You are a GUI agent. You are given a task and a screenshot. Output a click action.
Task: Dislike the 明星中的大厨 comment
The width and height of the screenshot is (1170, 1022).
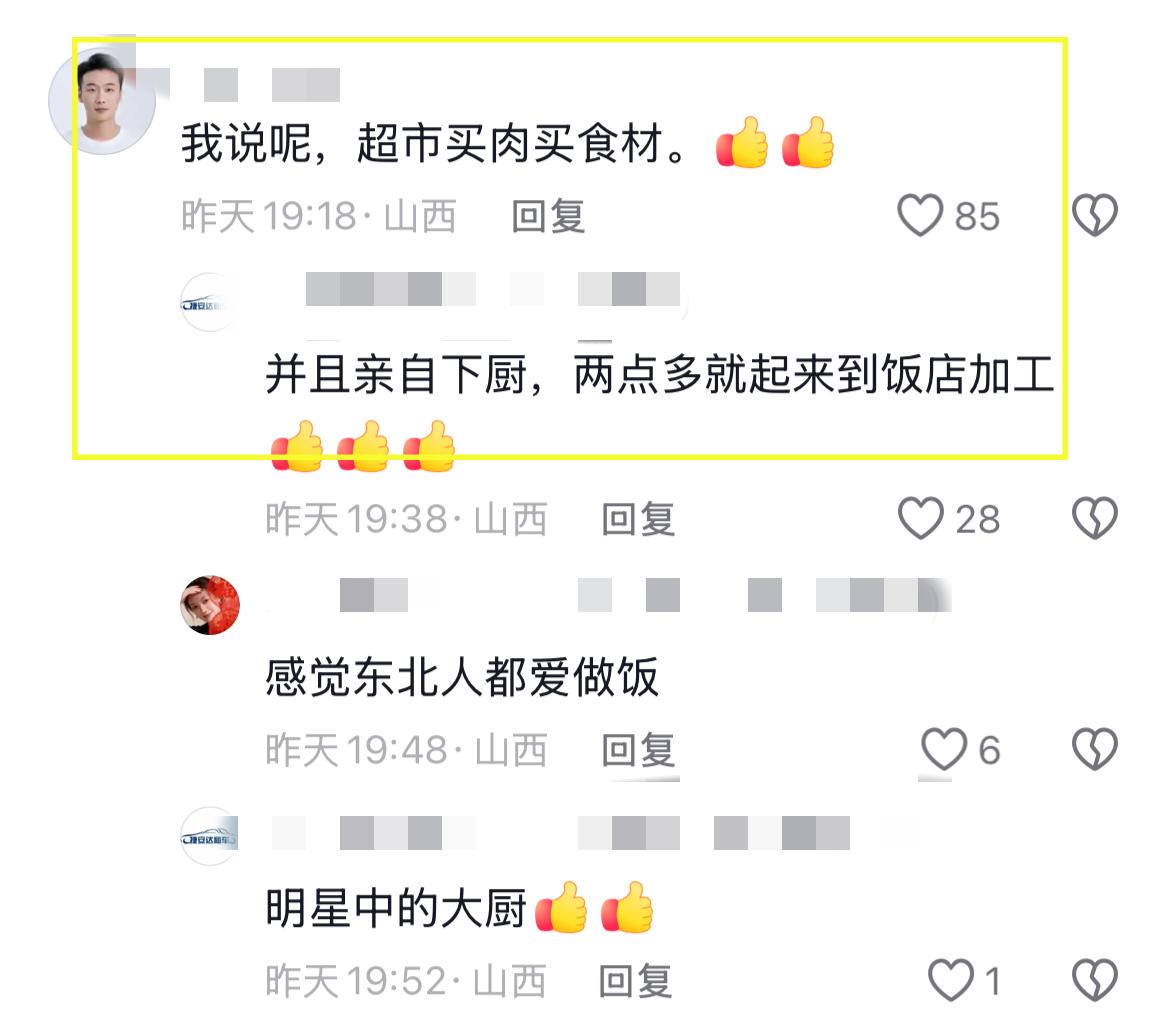(x=1095, y=980)
